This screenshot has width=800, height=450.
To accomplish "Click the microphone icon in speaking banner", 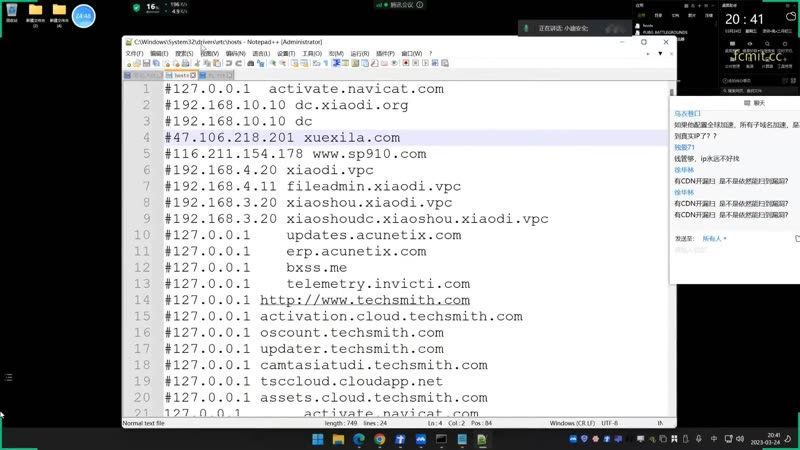I will point(527,28).
